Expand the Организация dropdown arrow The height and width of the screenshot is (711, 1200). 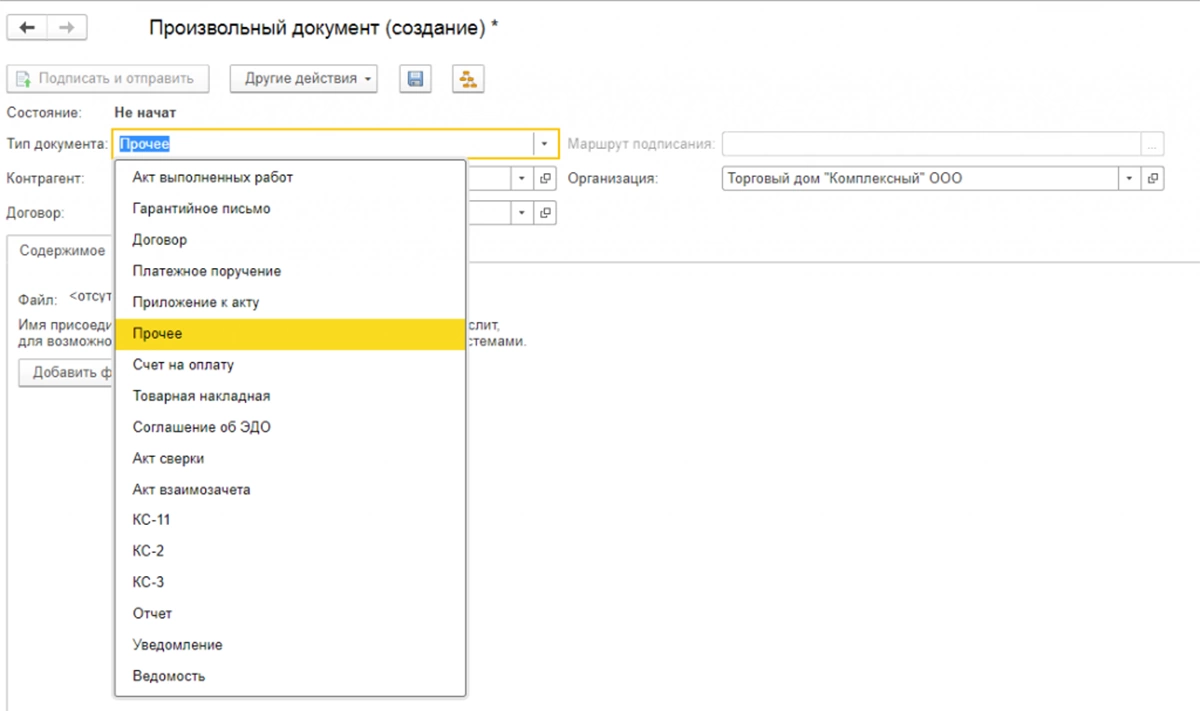1129,179
